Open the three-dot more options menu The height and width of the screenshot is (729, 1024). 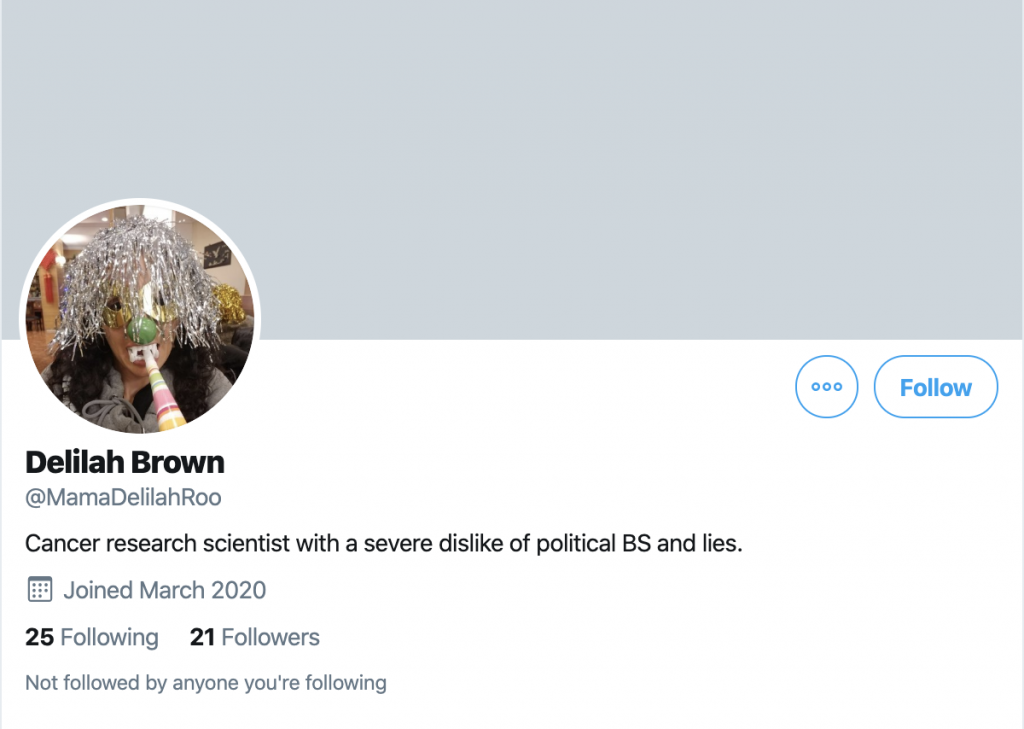826,387
